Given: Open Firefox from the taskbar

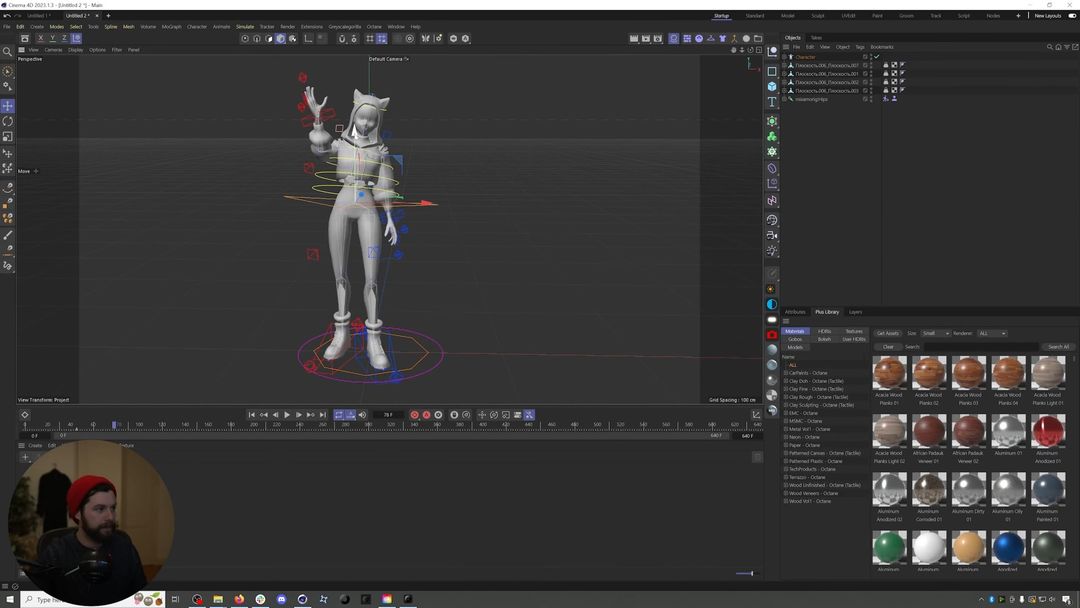Looking at the screenshot, I should [239, 600].
